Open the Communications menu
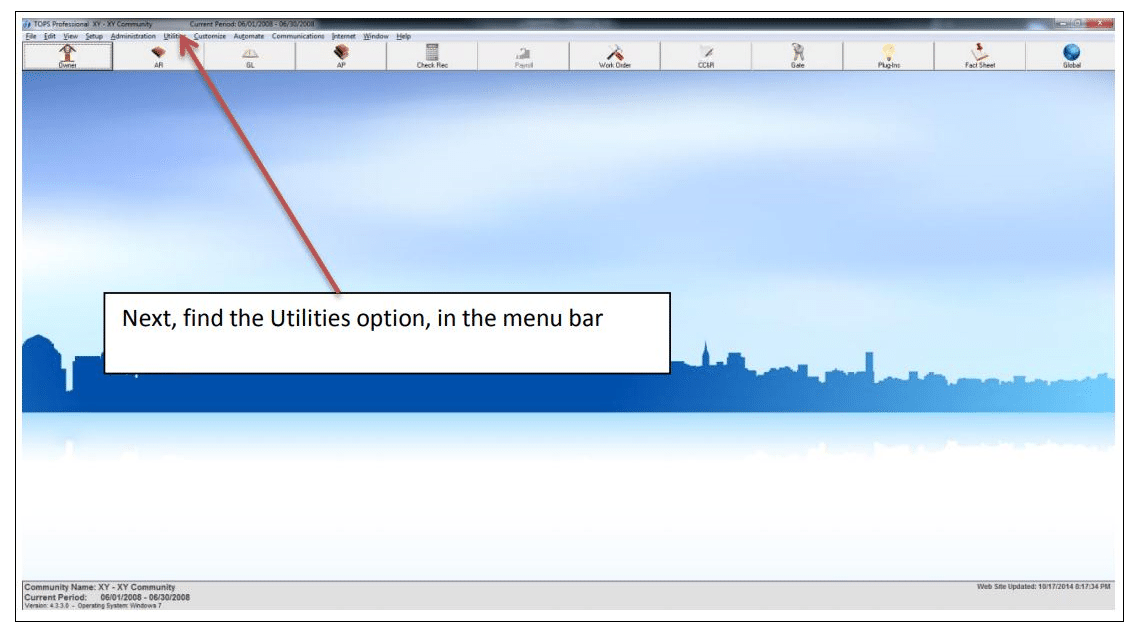1132x632 pixels. [297, 36]
